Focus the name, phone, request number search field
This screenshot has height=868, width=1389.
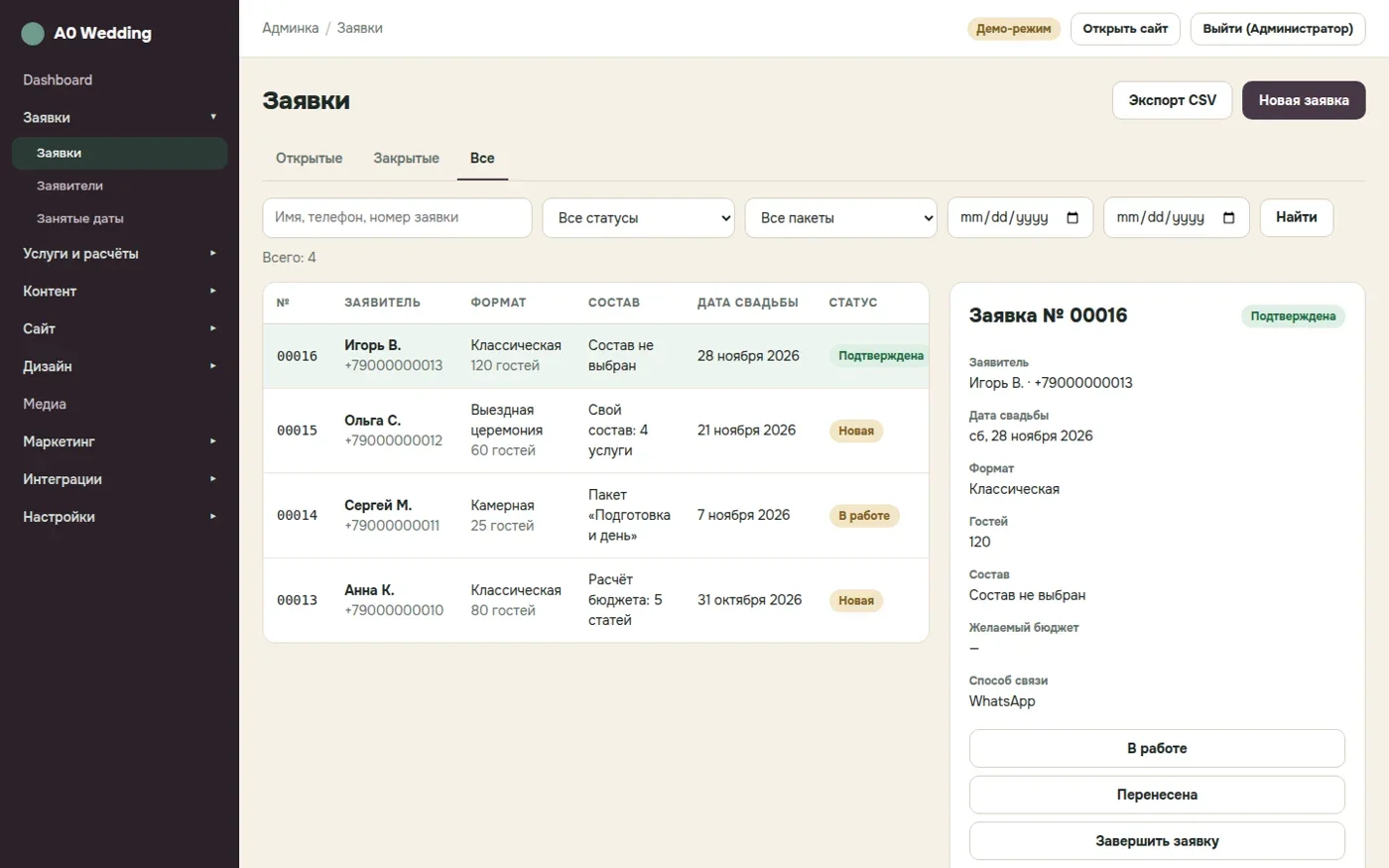pyautogui.click(x=397, y=217)
